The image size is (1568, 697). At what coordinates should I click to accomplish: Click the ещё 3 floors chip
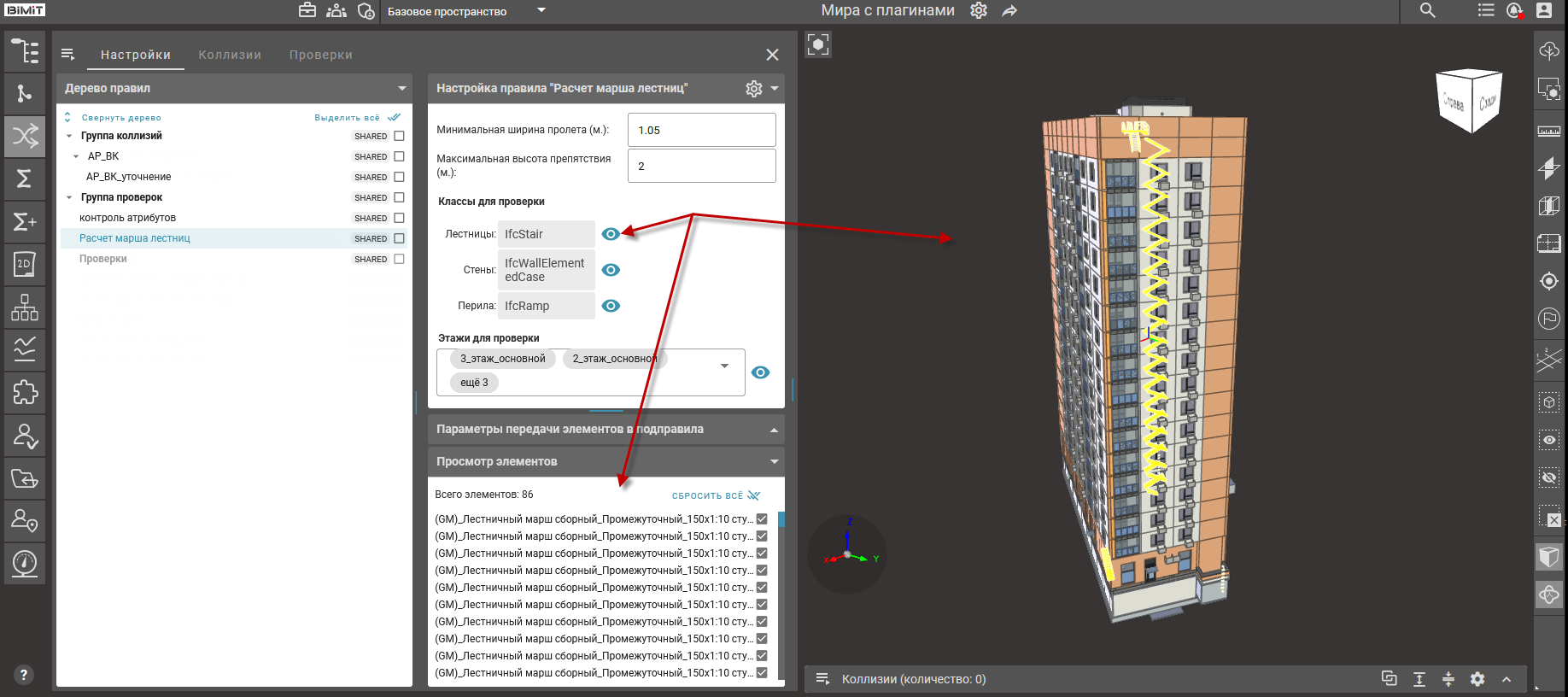[x=474, y=383]
